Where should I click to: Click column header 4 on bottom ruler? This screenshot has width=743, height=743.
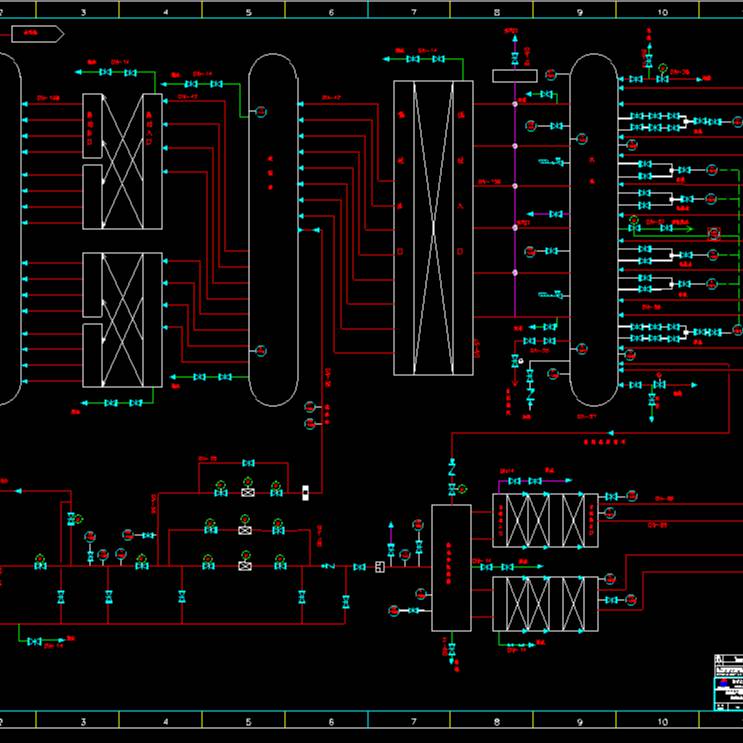pos(165,719)
